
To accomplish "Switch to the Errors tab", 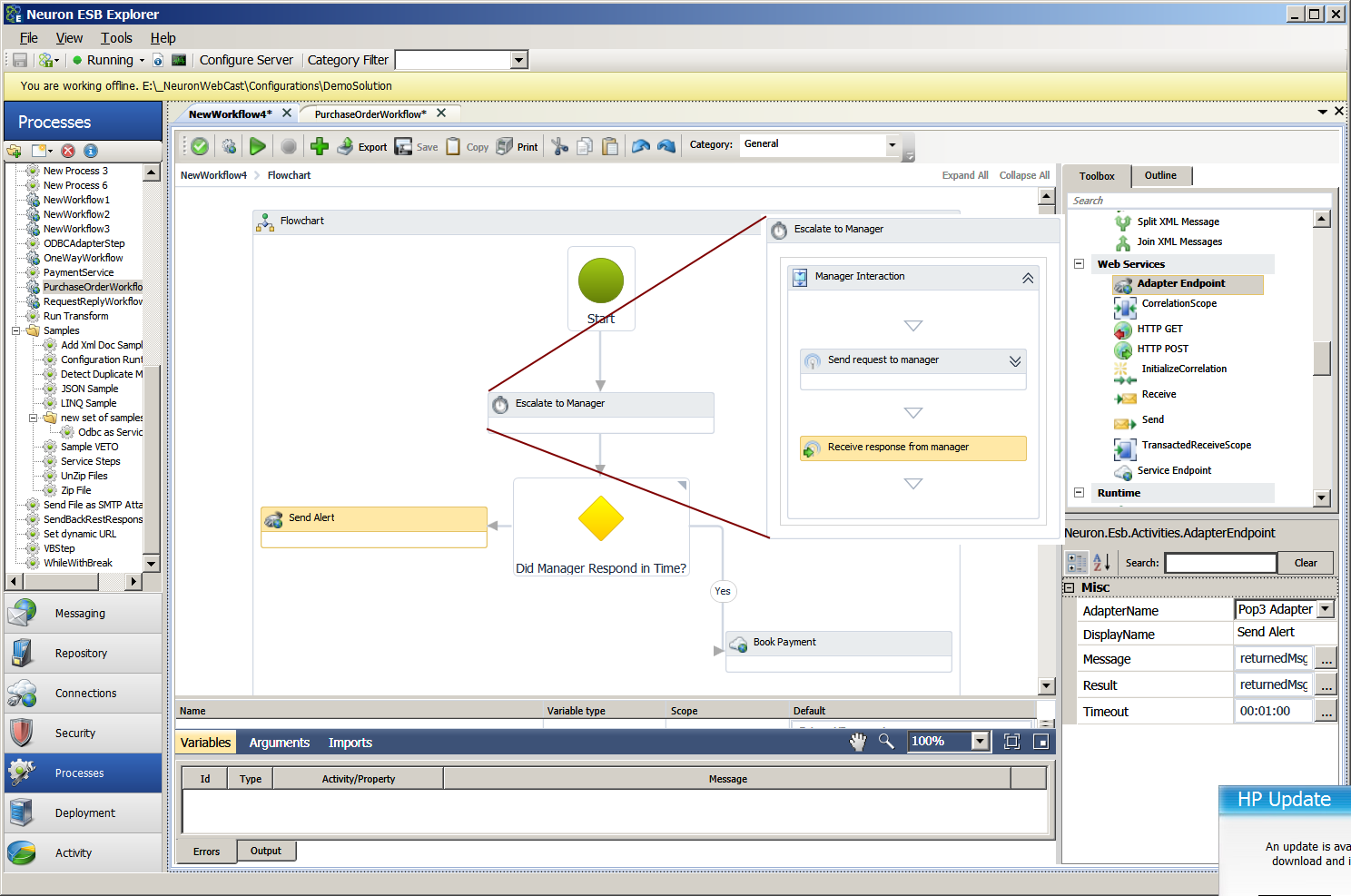I will [206, 852].
